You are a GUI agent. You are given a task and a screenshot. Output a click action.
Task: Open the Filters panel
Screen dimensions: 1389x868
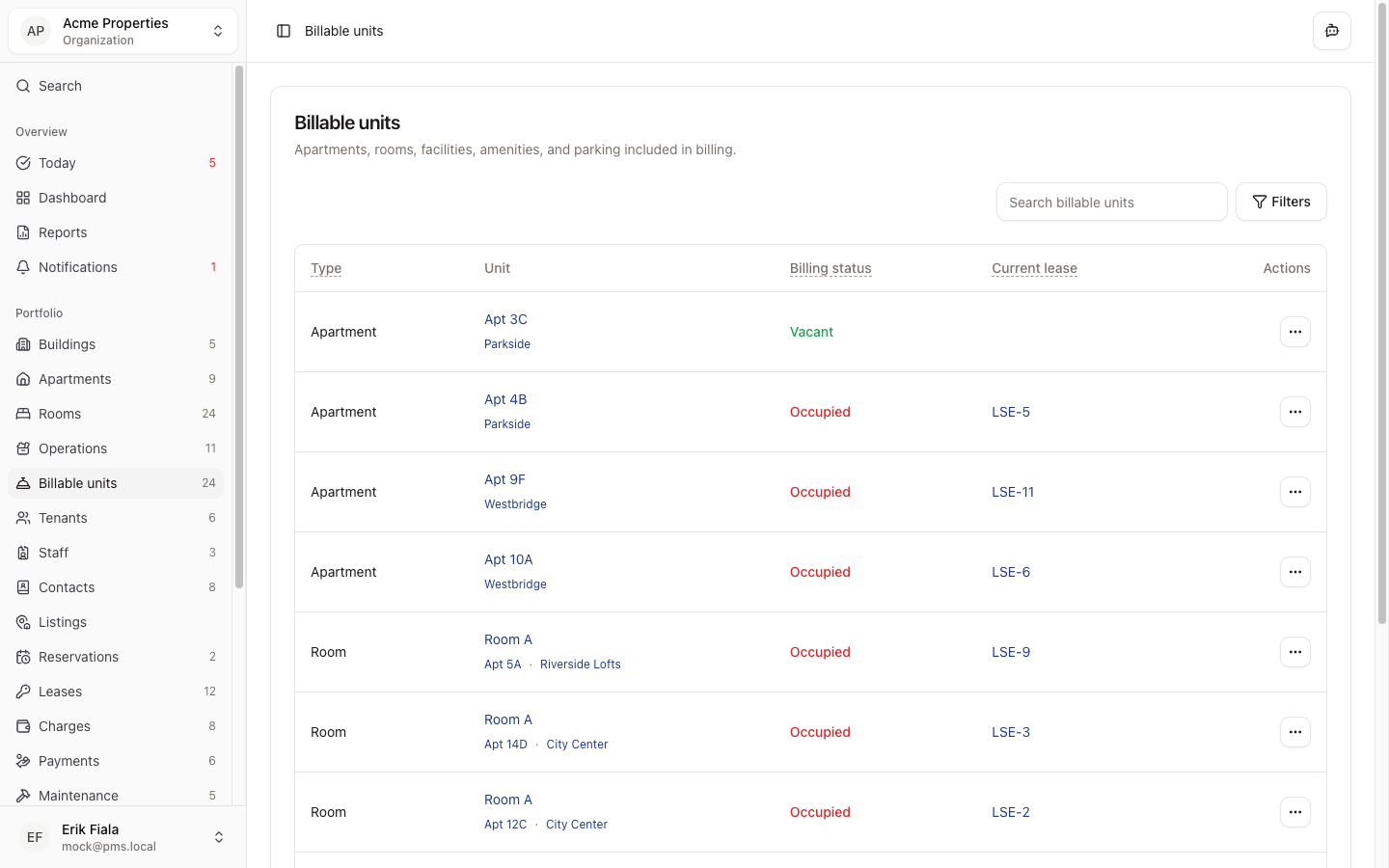coord(1281,202)
